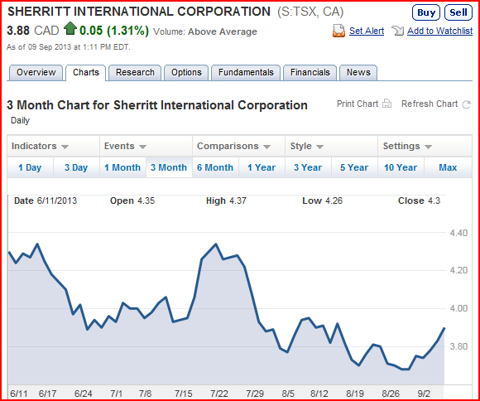Image resolution: width=480 pixels, height=401 pixels.
Task: Click the 4.20 y-axis label
Action: [459, 270]
